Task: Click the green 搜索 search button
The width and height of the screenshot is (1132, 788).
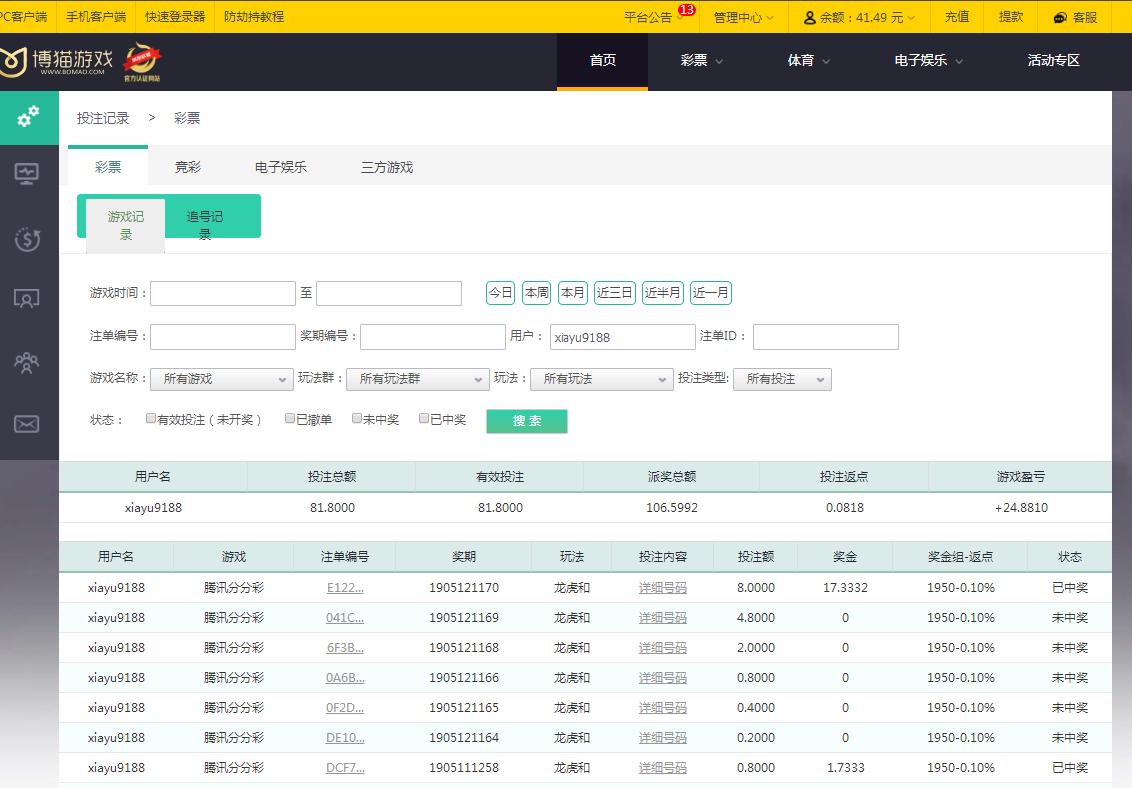Action: [x=526, y=421]
